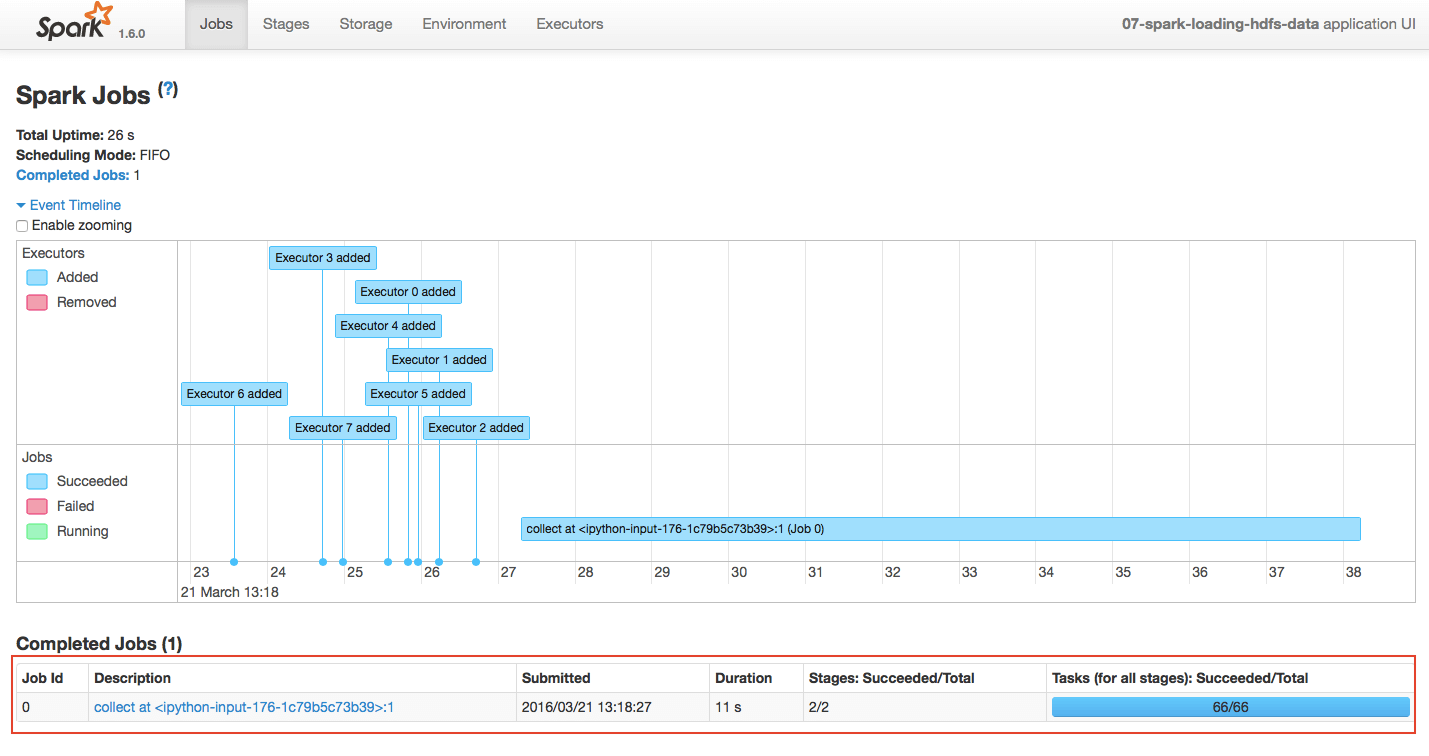Click the 66/66 tasks progress bar

click(1230, 707)
